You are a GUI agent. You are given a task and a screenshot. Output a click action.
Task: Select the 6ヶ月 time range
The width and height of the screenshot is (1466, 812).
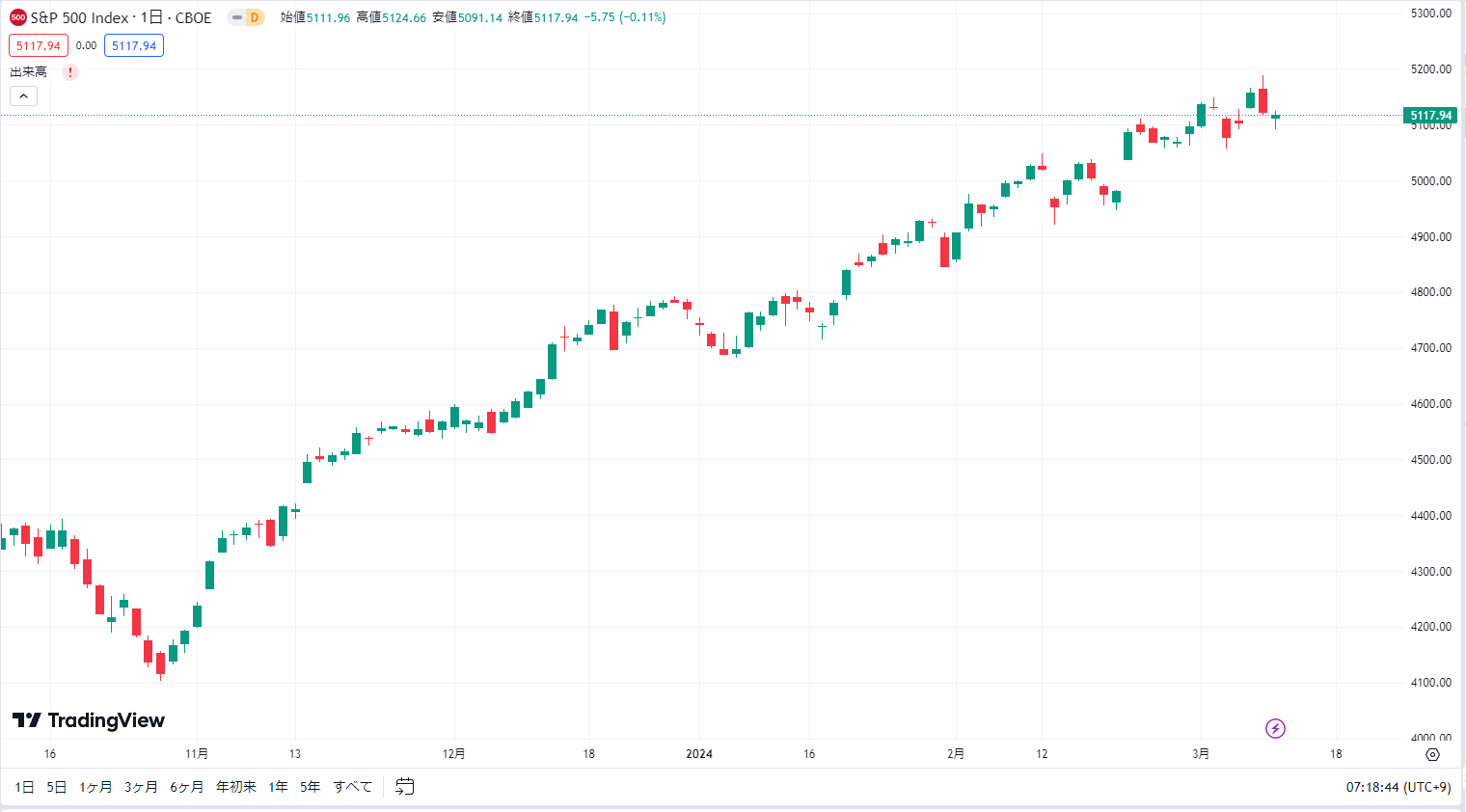click(187, 787)
